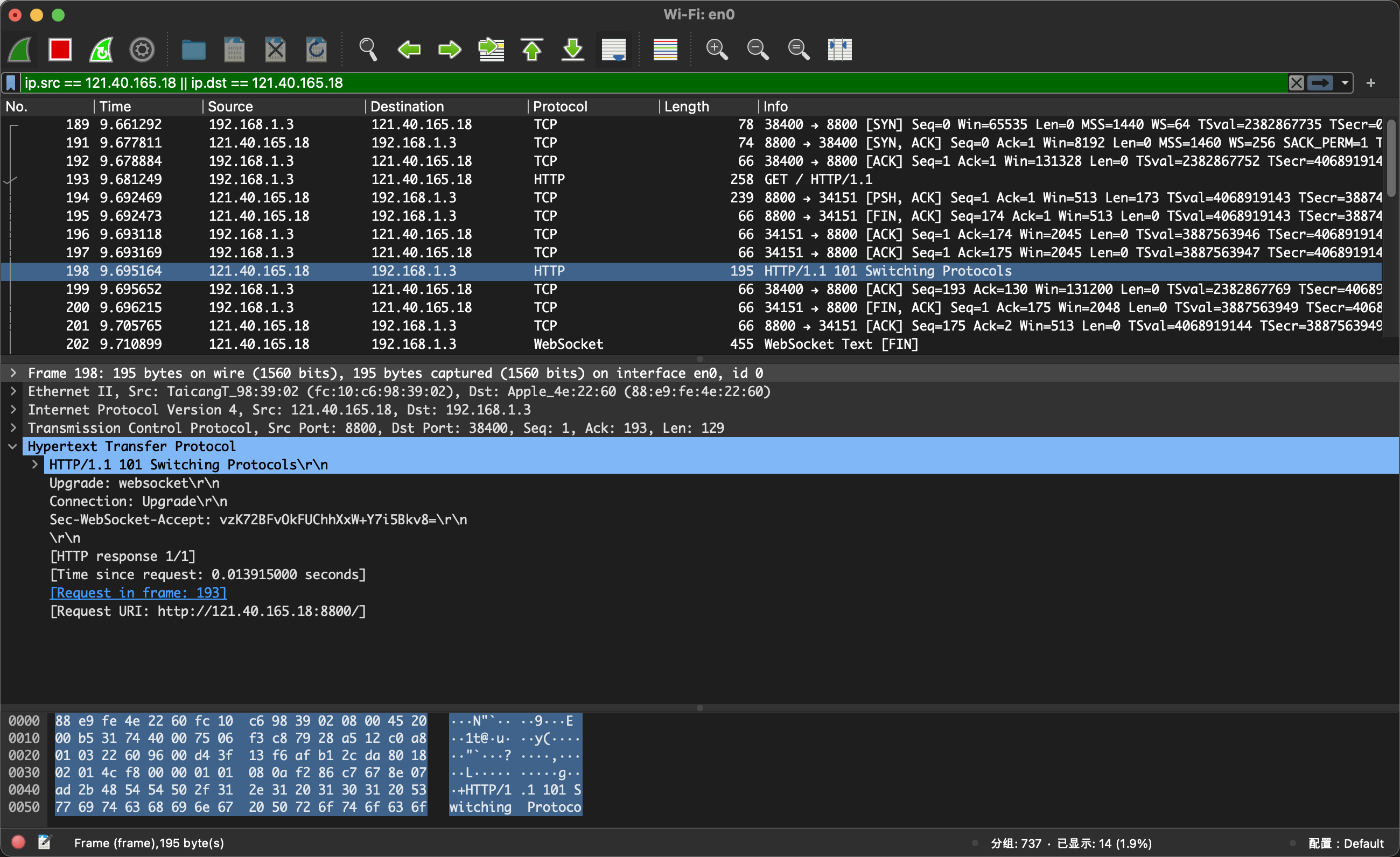Jump to the last packet arrow icon
This screenshot has width=1400, height=857.
573,50
